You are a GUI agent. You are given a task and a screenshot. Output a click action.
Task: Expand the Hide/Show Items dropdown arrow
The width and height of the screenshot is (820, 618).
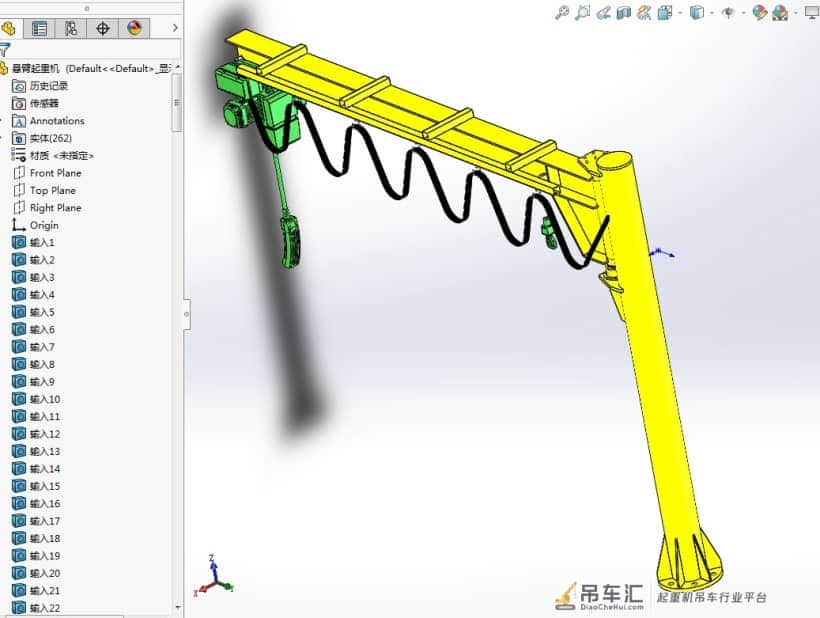(x=743, y=13)
